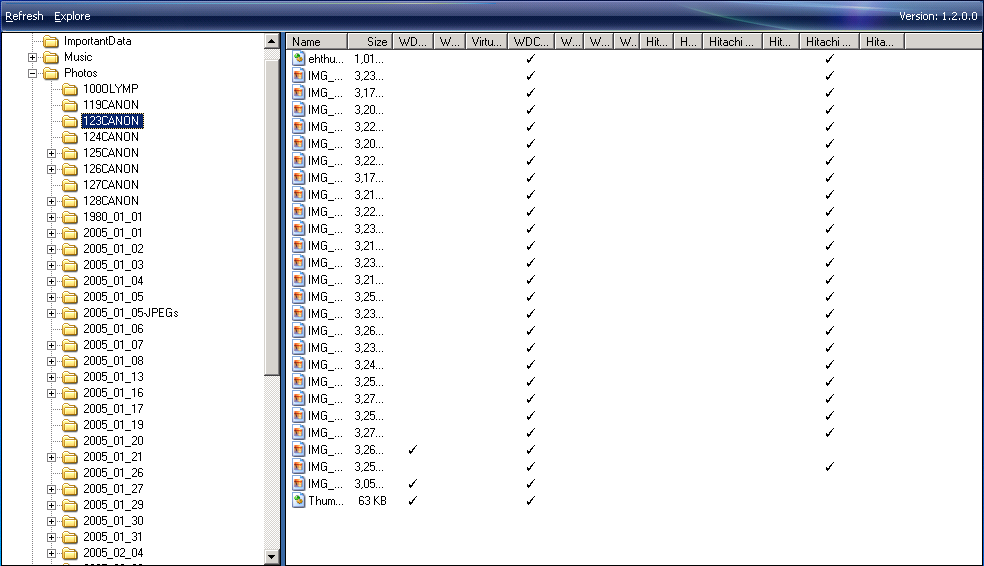
Task: Click the WDC... column header
Action: point(531,42)
